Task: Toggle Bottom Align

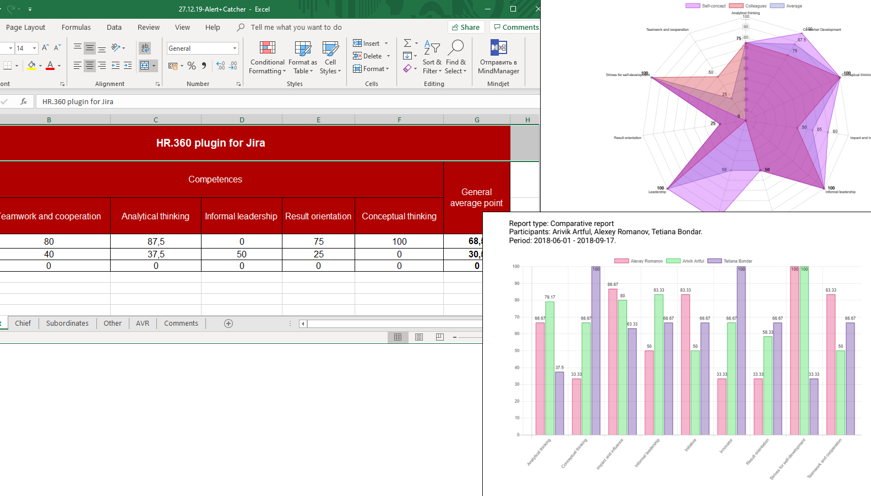Action: pyautogui.click(x=102, y=48)
